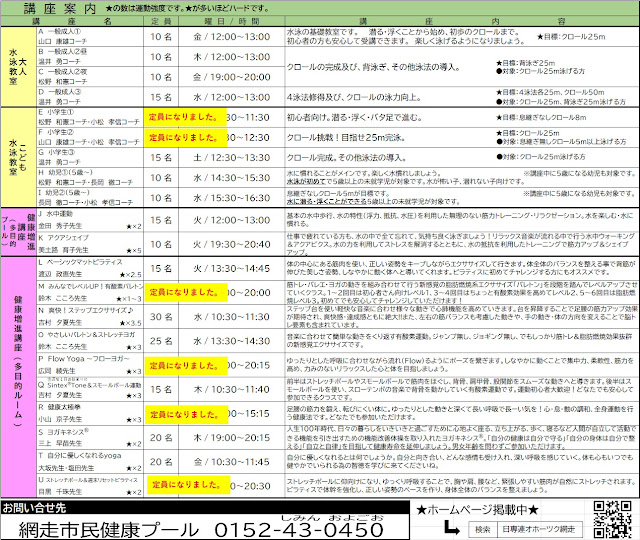Click the time 金 / 19:00~20:00 cell
Viewport: 640px width, 540px height.
pos(232,77)
